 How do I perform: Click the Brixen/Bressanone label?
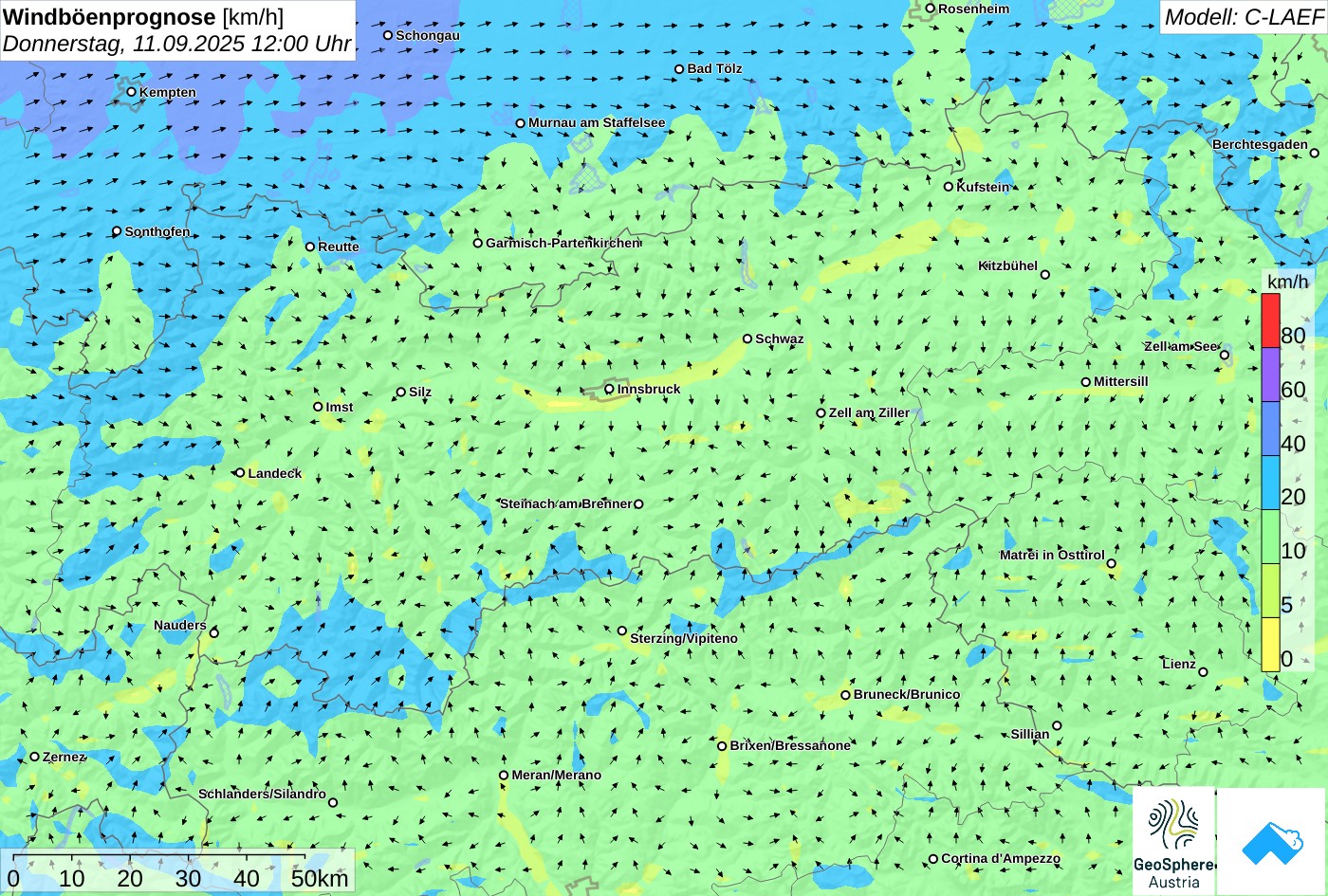pos(790,745)
